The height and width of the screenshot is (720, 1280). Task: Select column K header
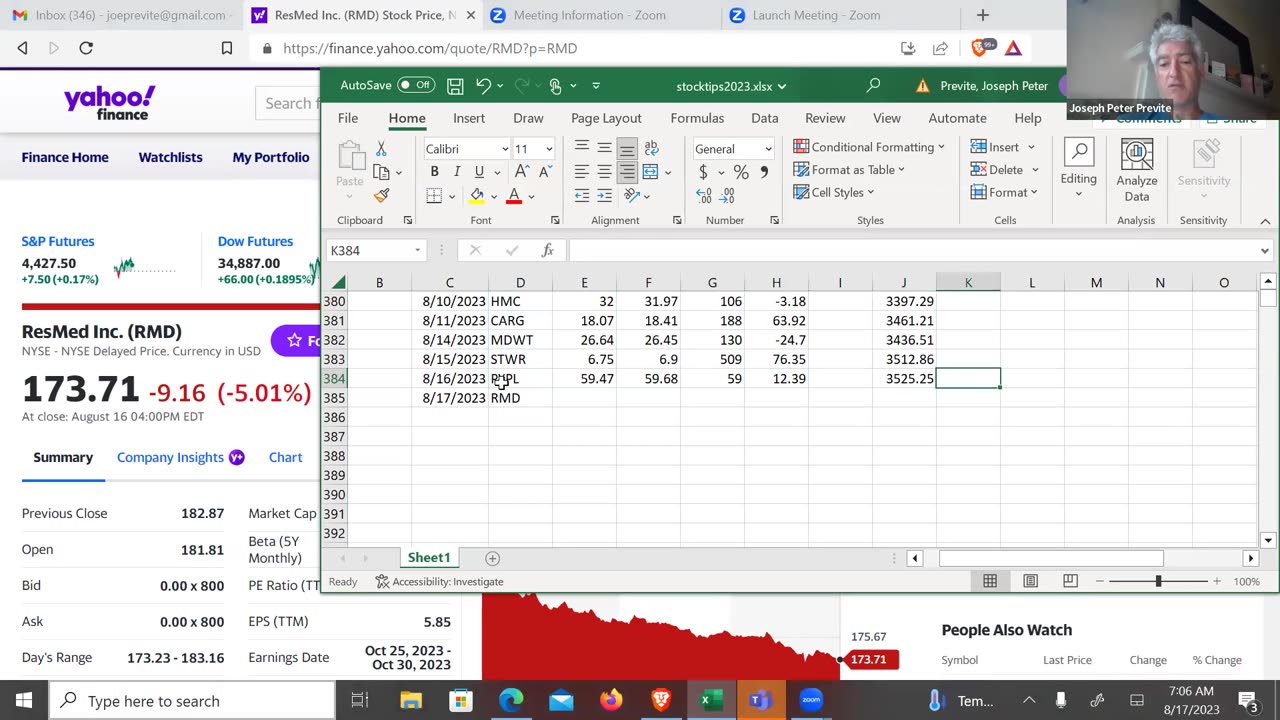click(968, 283)
